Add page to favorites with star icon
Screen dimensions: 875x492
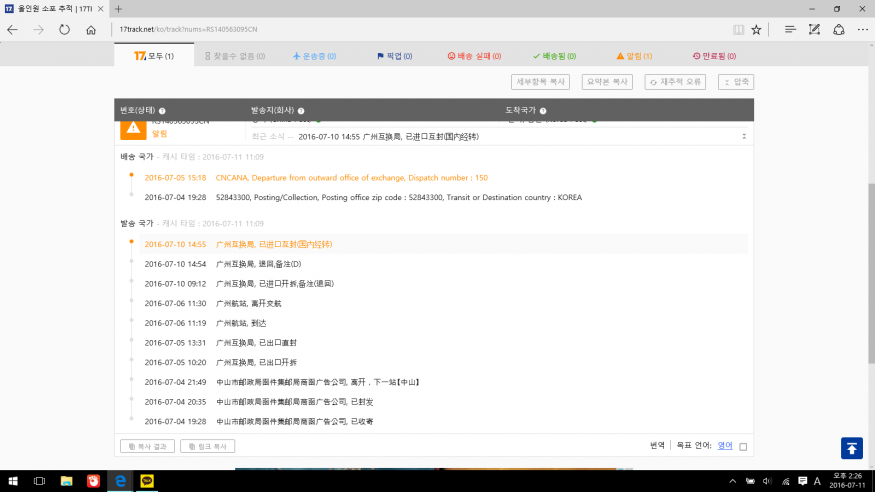(757, 29)
